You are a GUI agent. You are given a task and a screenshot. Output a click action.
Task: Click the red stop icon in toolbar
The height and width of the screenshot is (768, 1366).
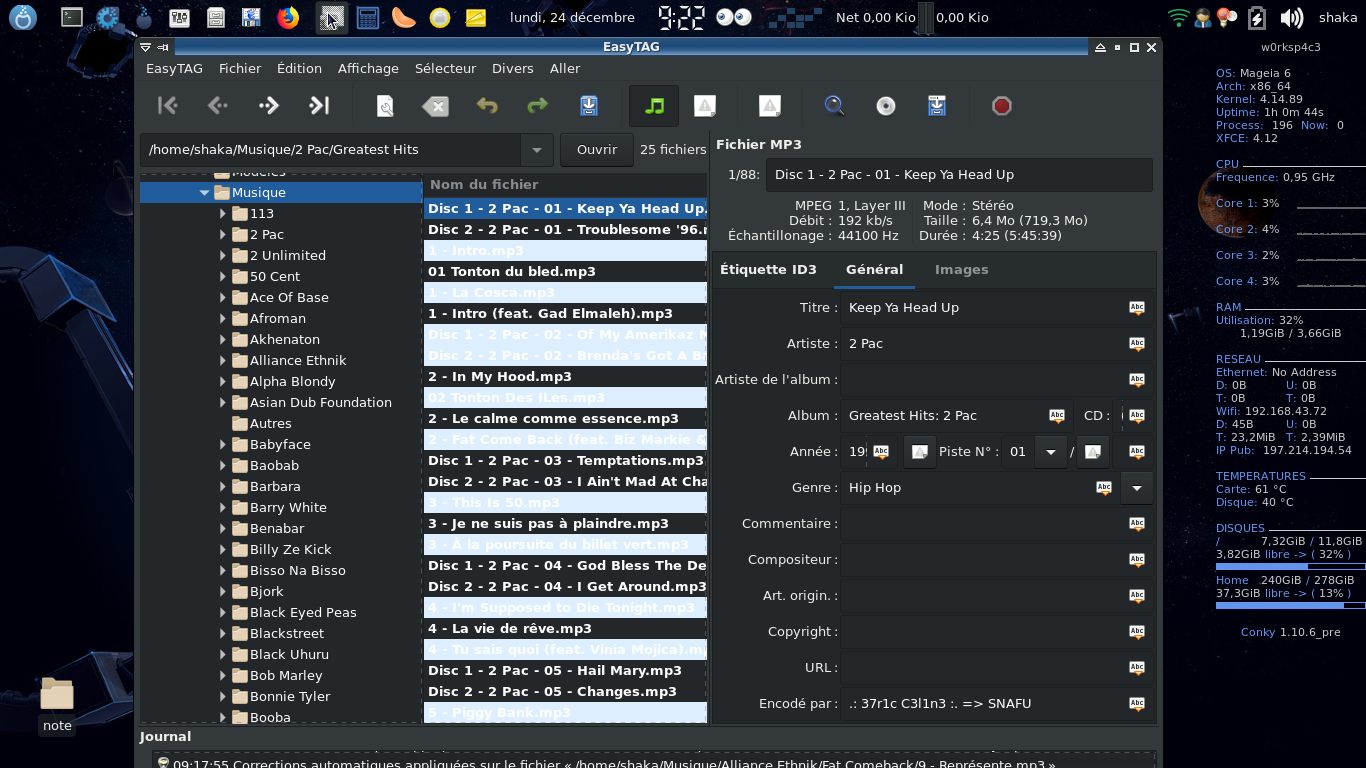tap(1002, 105)
